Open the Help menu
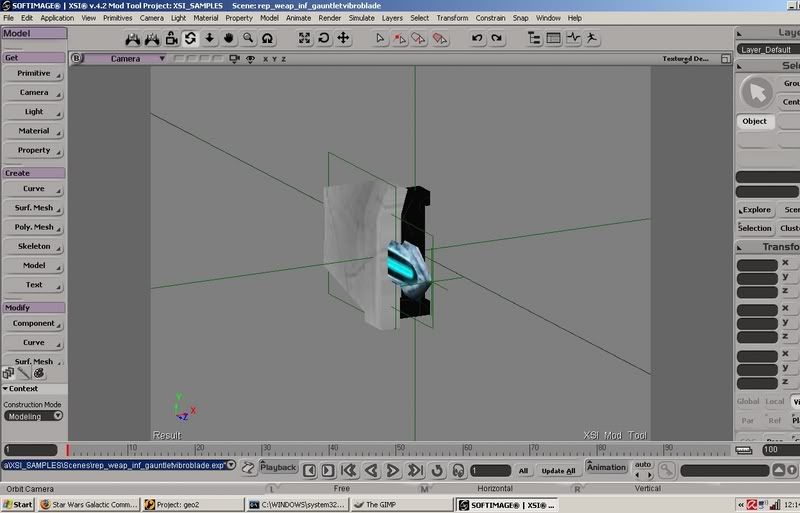800x513 pixels. click(574, 18)
